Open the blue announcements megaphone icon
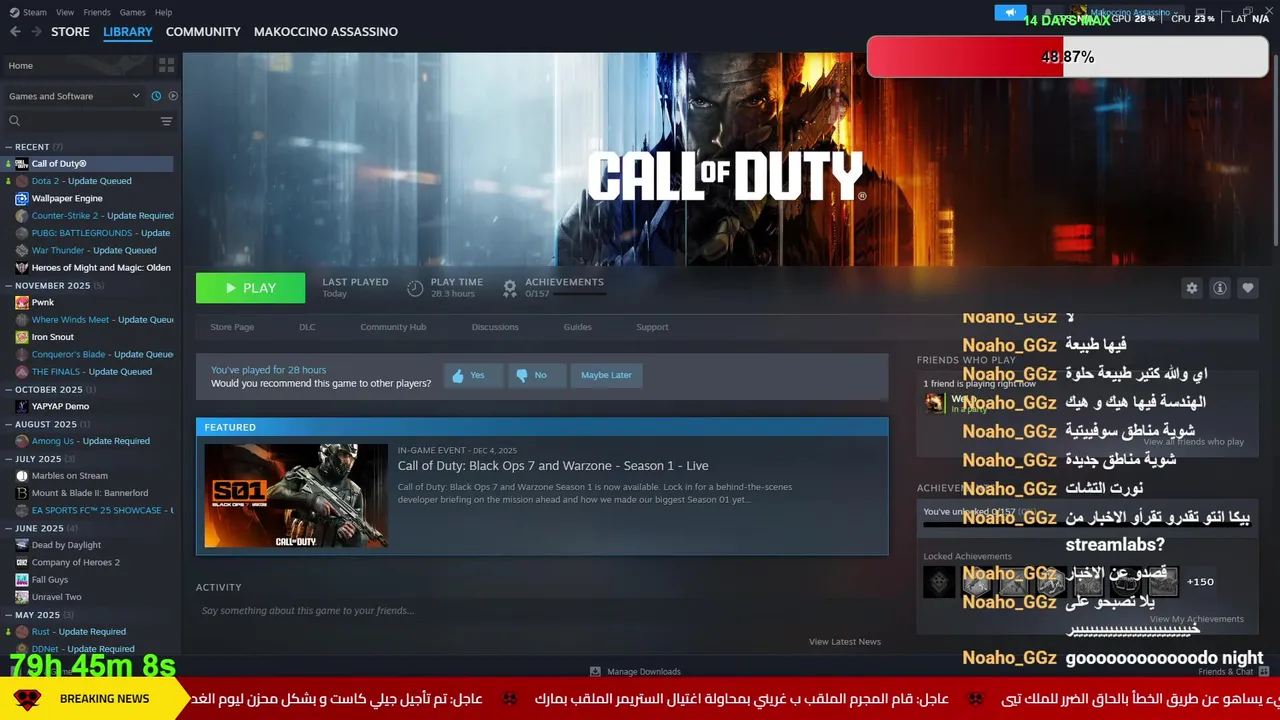The width and height of the screenshot is (1280, 720). 1010,13
